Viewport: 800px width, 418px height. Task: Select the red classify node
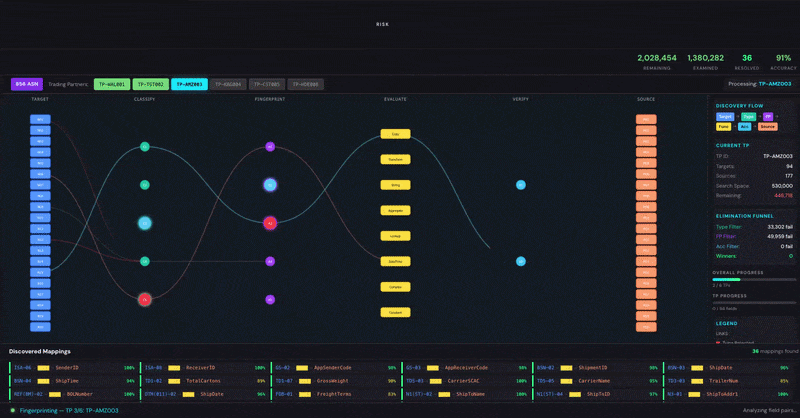[145, 300]
